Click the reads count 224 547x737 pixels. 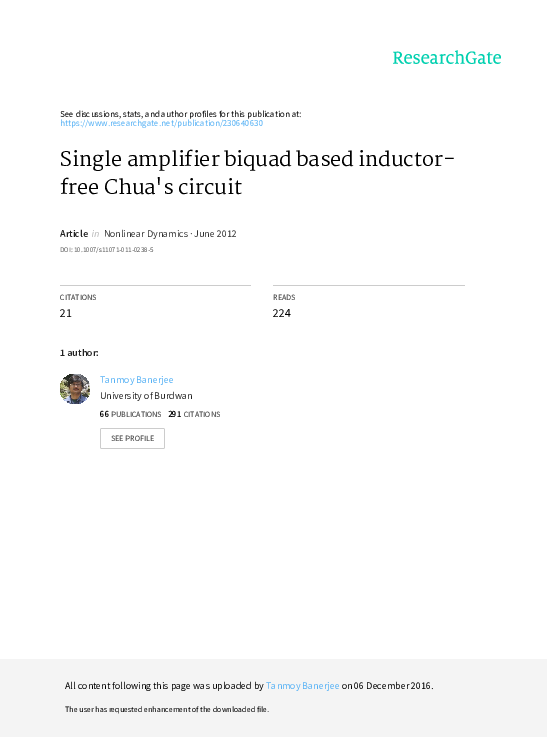282,313
